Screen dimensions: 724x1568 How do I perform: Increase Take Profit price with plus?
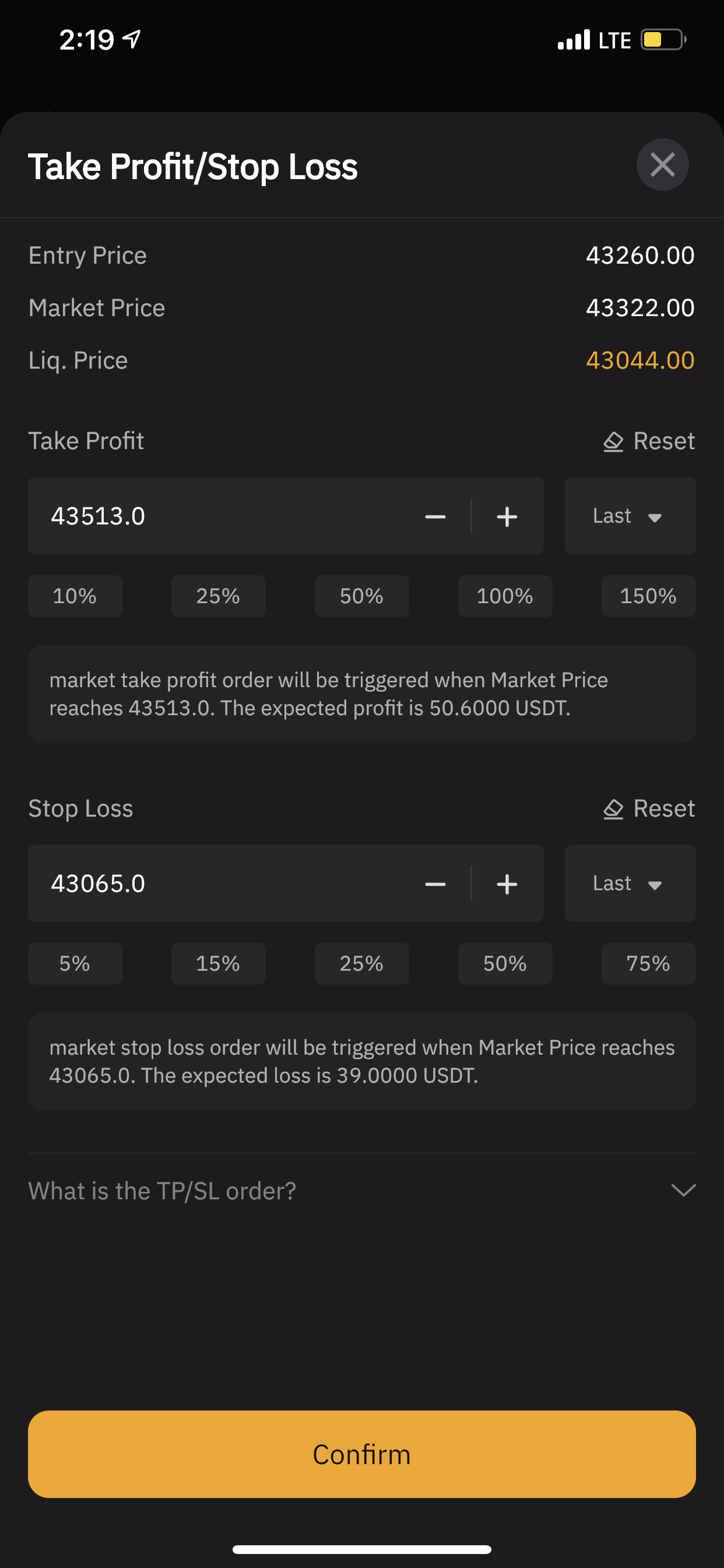tap(507, 516)
